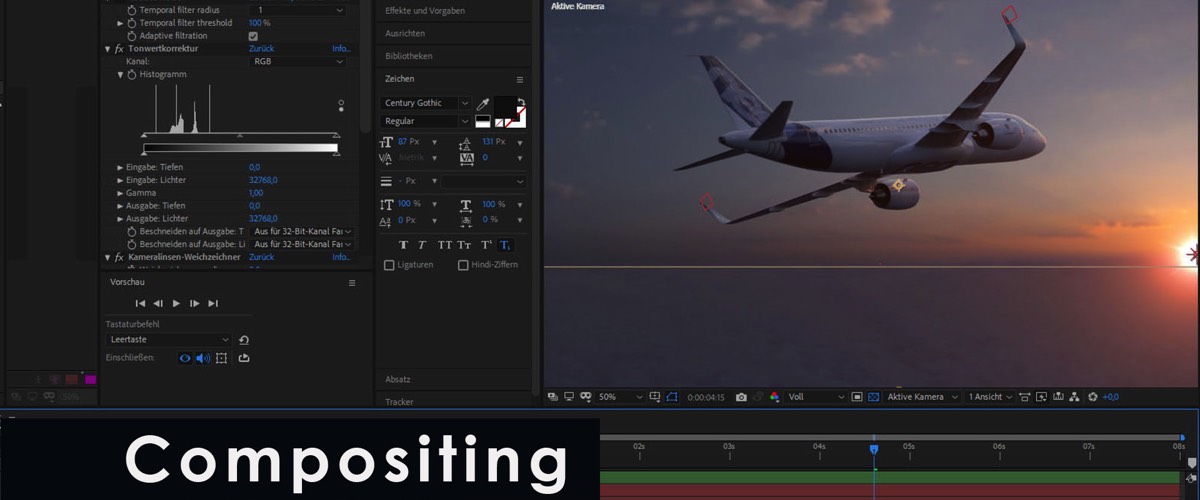The image size is (1200, 500).
Task: Open the Absatz panel tab
Action: tap(398, 379)
